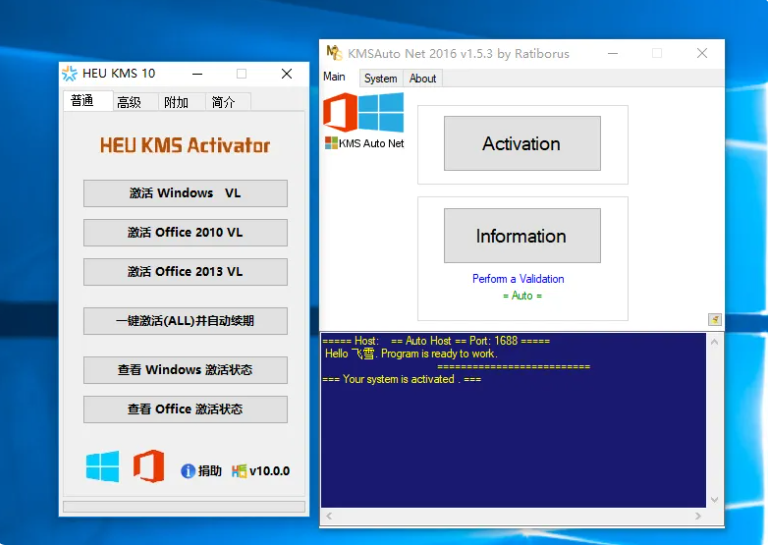Click the console scroll-right arrow

698,516
